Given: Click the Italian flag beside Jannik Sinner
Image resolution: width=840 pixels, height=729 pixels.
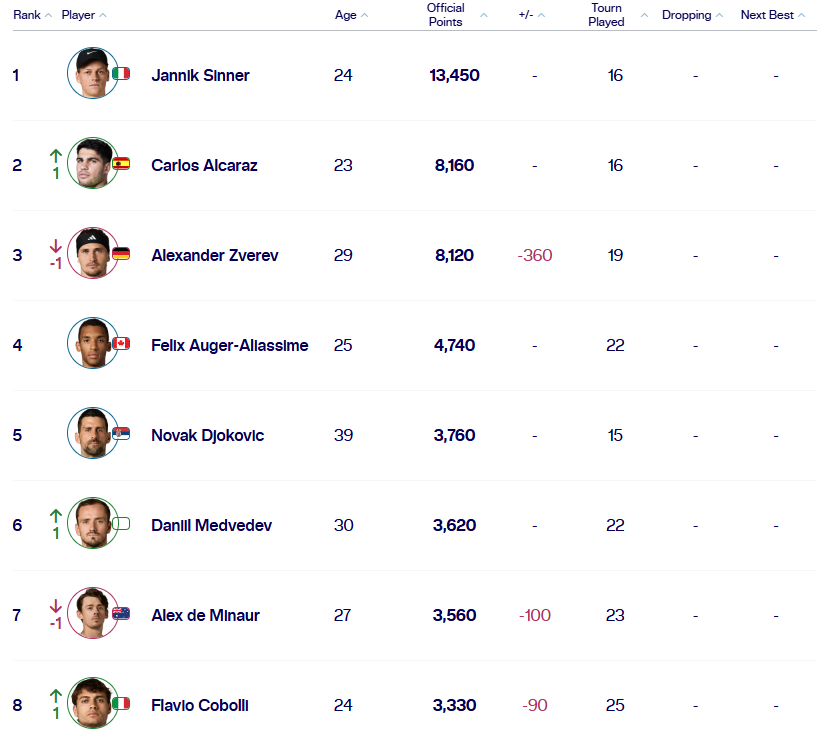Looking at the screenshot, I should coord(121,73).
